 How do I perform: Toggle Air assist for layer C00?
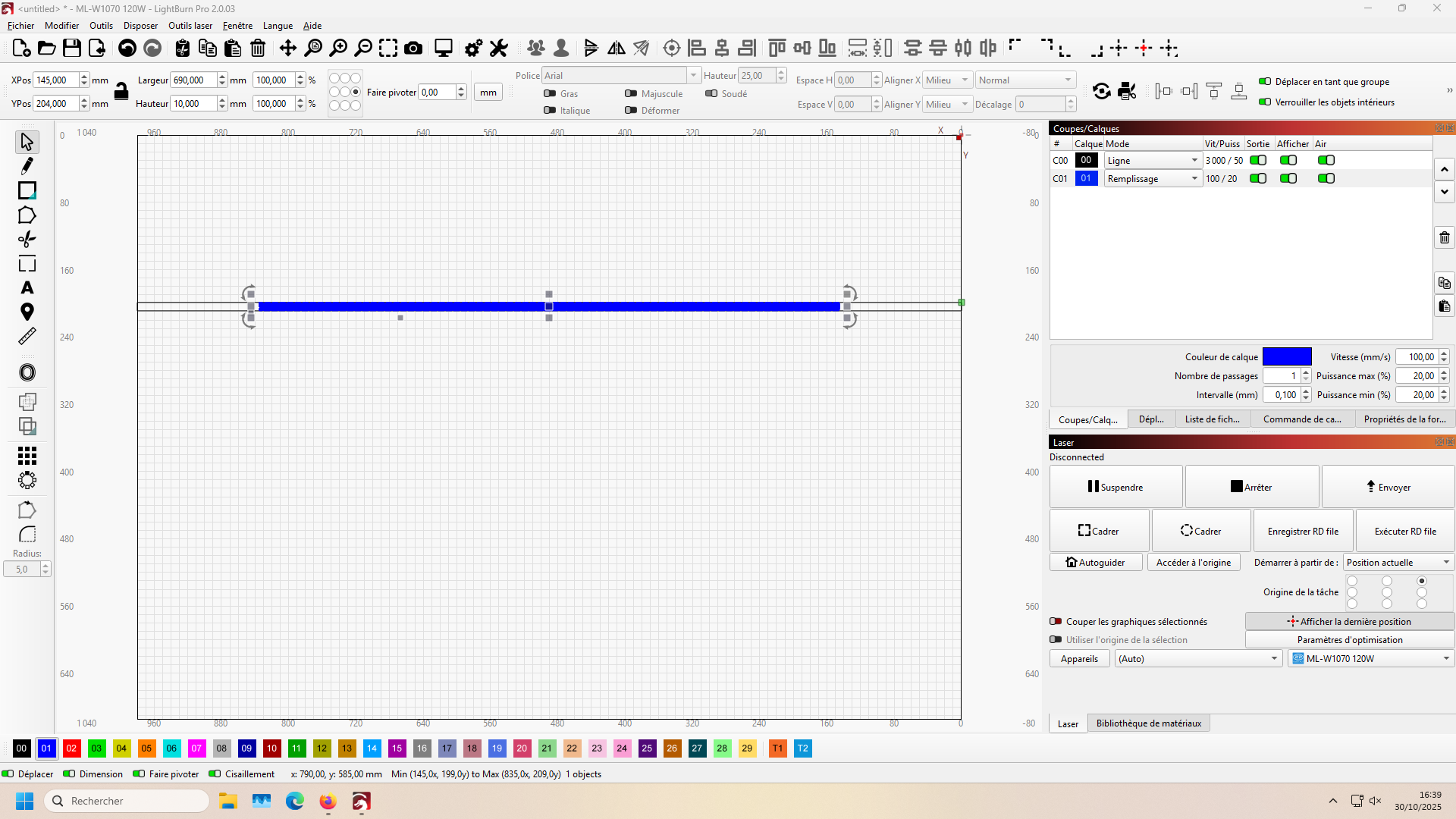(1326, 160)
